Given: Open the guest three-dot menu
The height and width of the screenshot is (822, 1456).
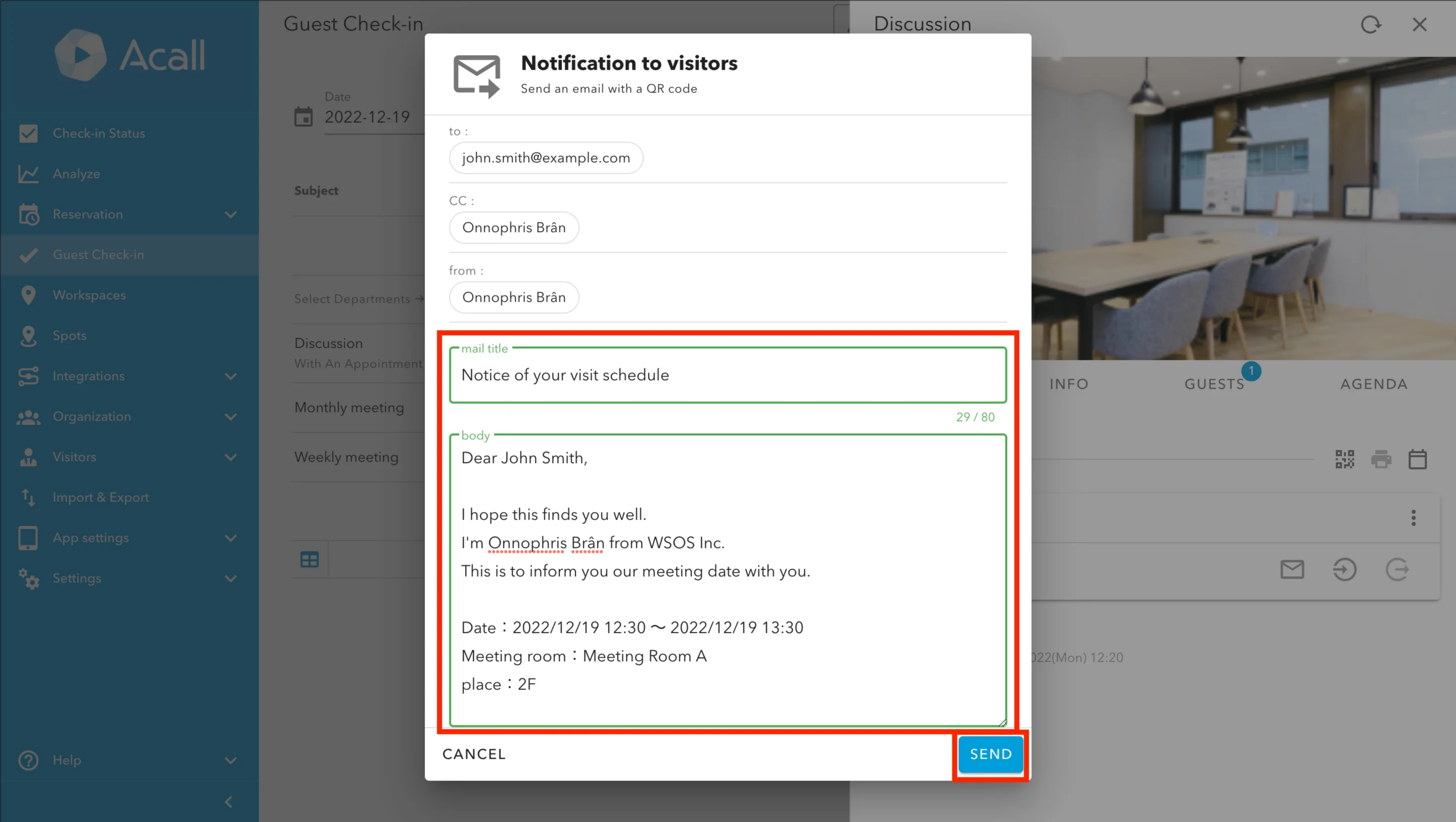Looking at the screenshot, I should (1414, 518).
